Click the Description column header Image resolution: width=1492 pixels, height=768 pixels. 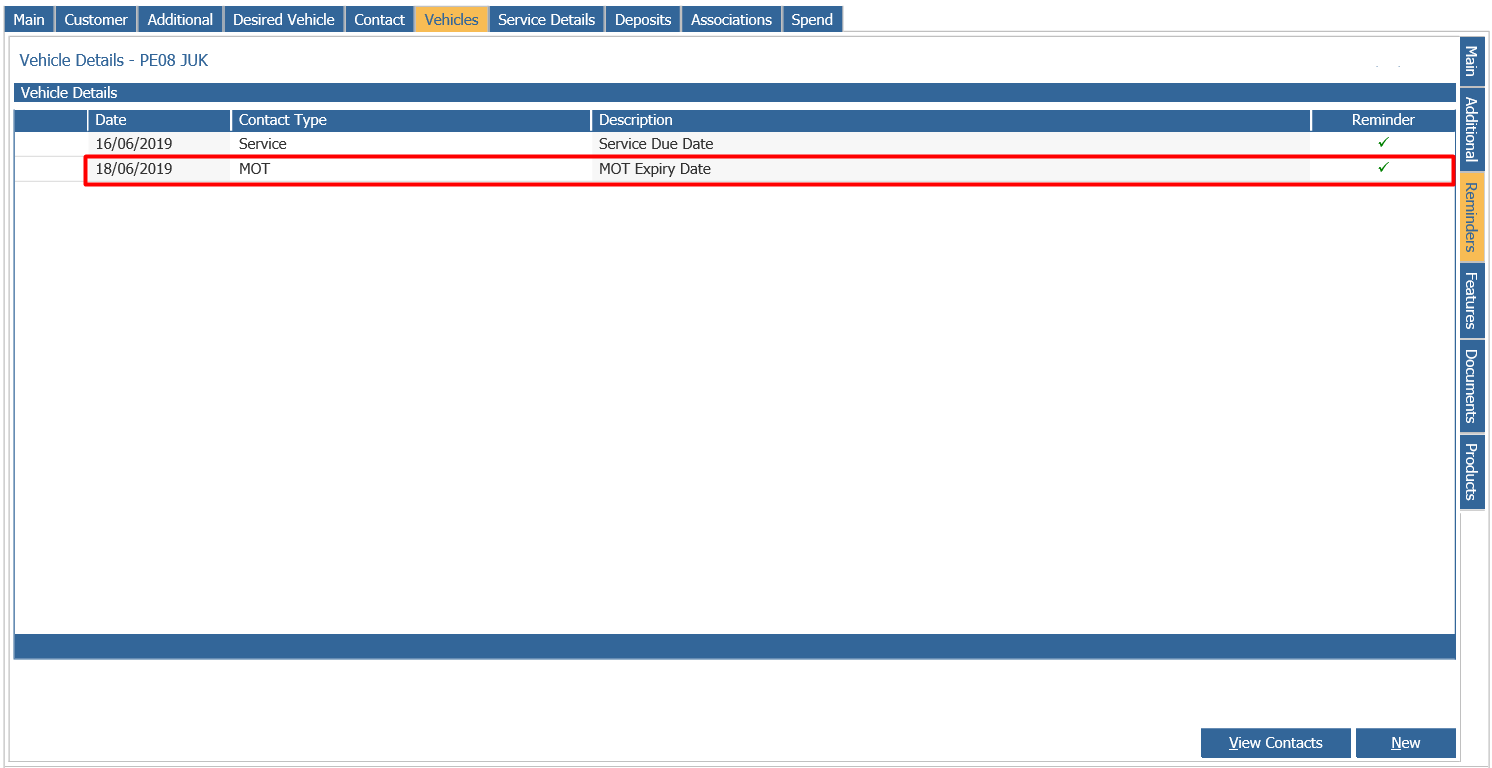pyautogui.click(x=951, y=120)
